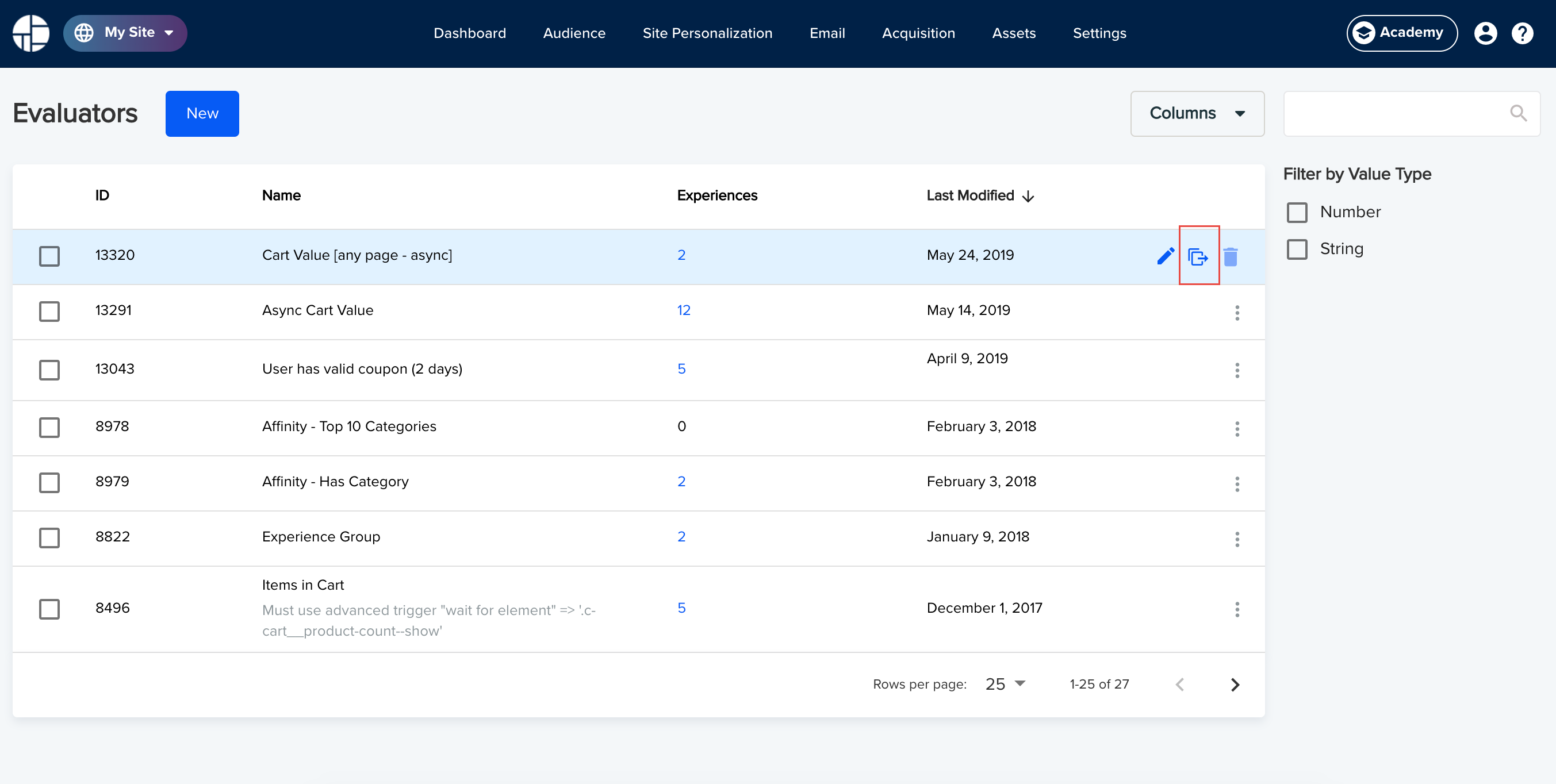Expand the Columns dropdown
The width and height of the screenshot is (1556, 784).
click(x=1197, y=114)
